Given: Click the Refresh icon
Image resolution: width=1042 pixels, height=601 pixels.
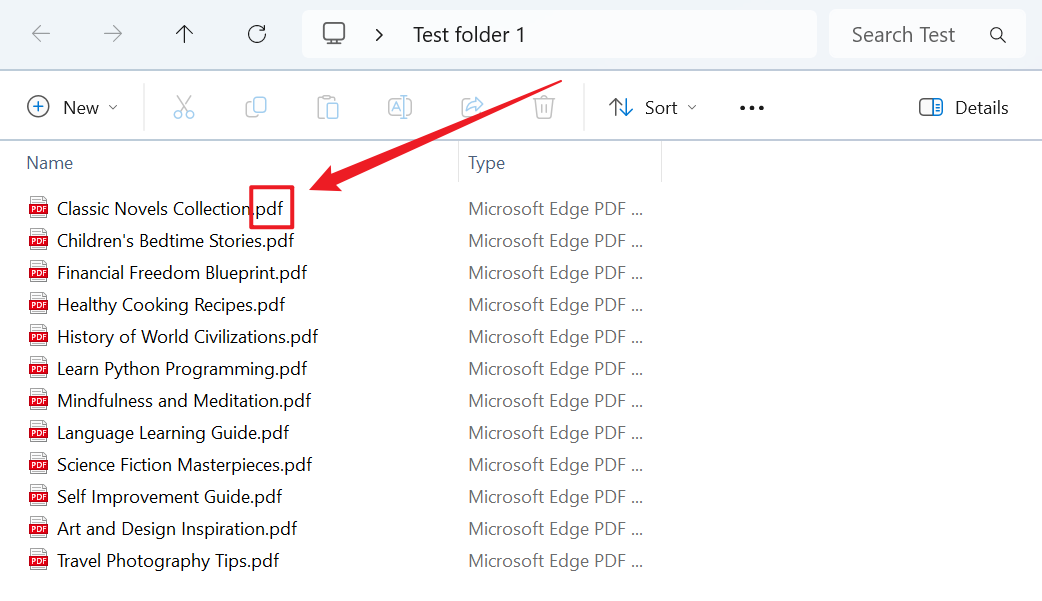Looking at the screenshot, I should (256, 33).
